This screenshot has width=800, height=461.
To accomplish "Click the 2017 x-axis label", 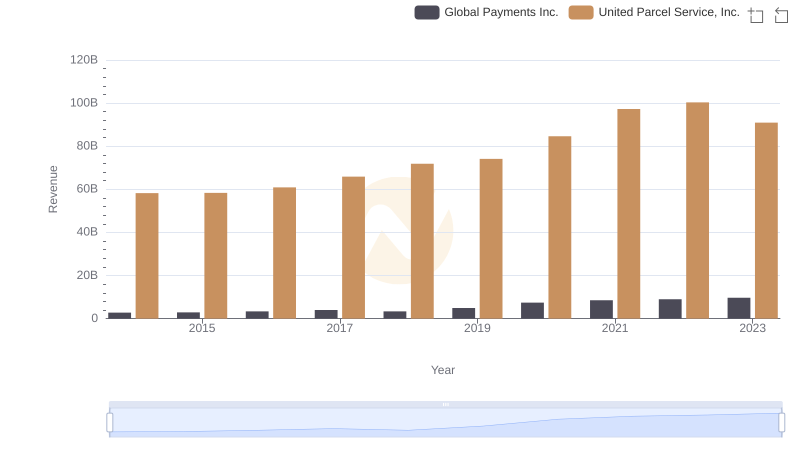I will coord(340,328).
